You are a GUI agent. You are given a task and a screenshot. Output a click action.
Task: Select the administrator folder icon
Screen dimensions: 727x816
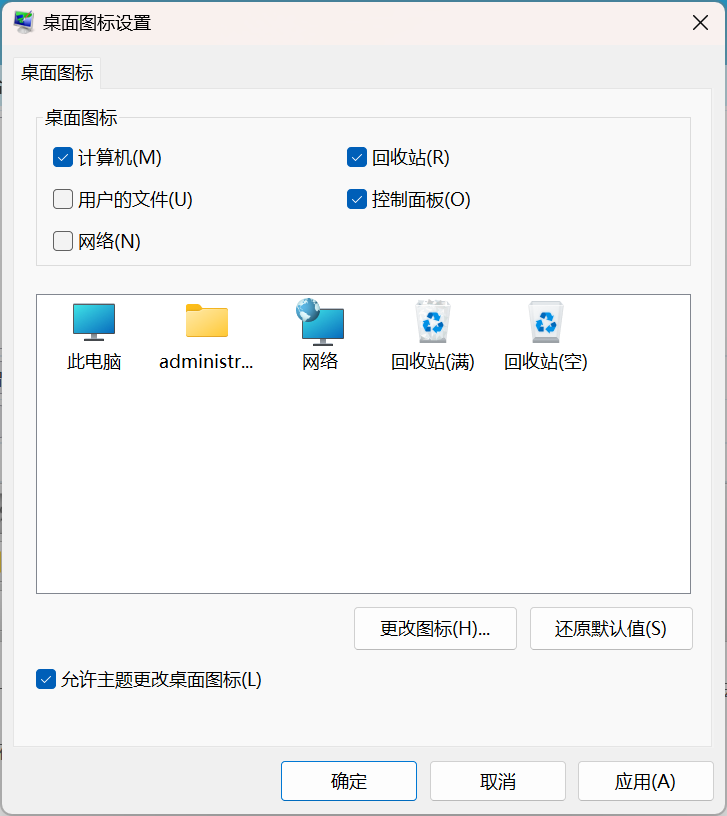coord(207,322)
